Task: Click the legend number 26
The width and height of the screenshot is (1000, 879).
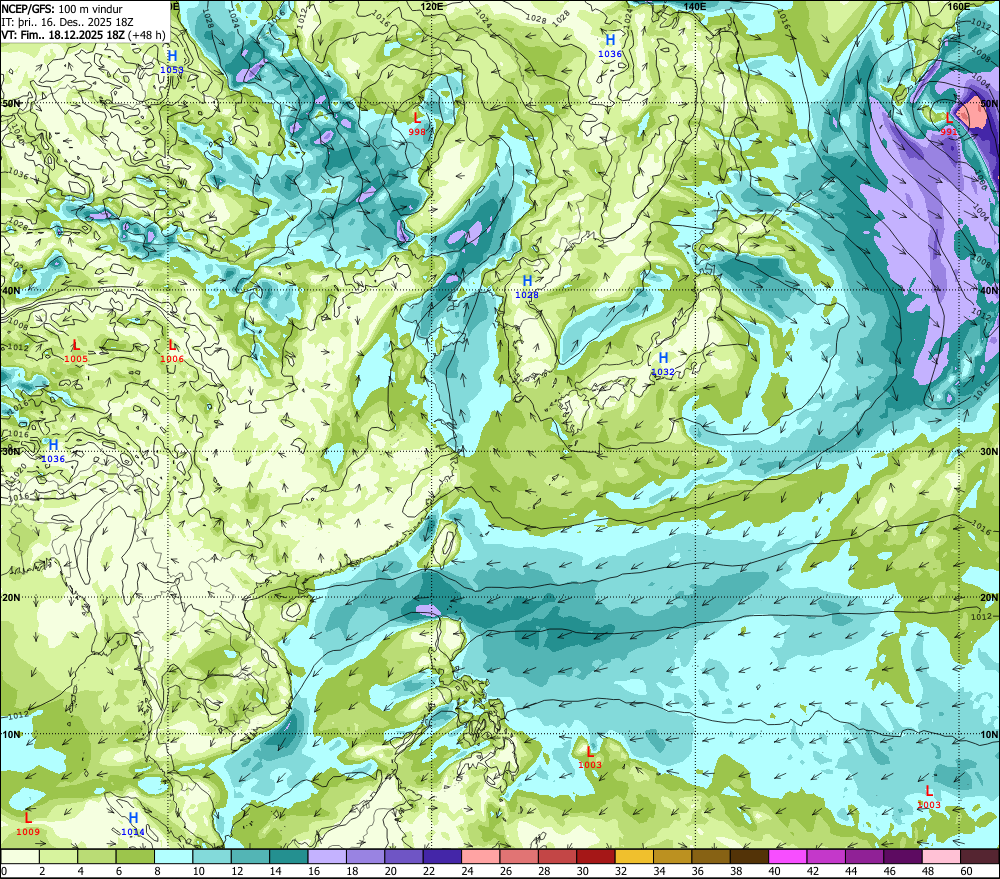Action: 506,871
